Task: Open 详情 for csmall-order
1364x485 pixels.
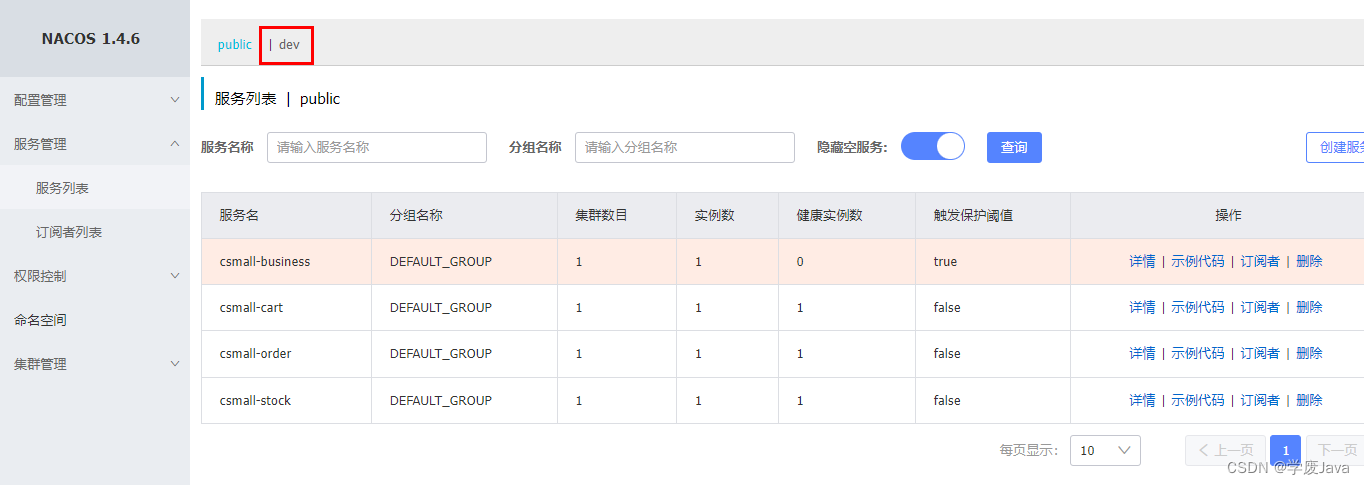Action: coord(1142,353)
